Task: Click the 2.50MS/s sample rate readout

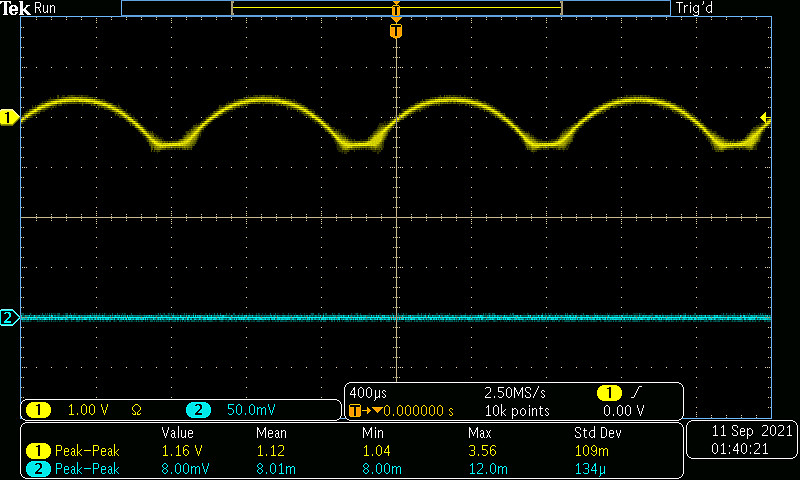Action: tap(515, 393)
